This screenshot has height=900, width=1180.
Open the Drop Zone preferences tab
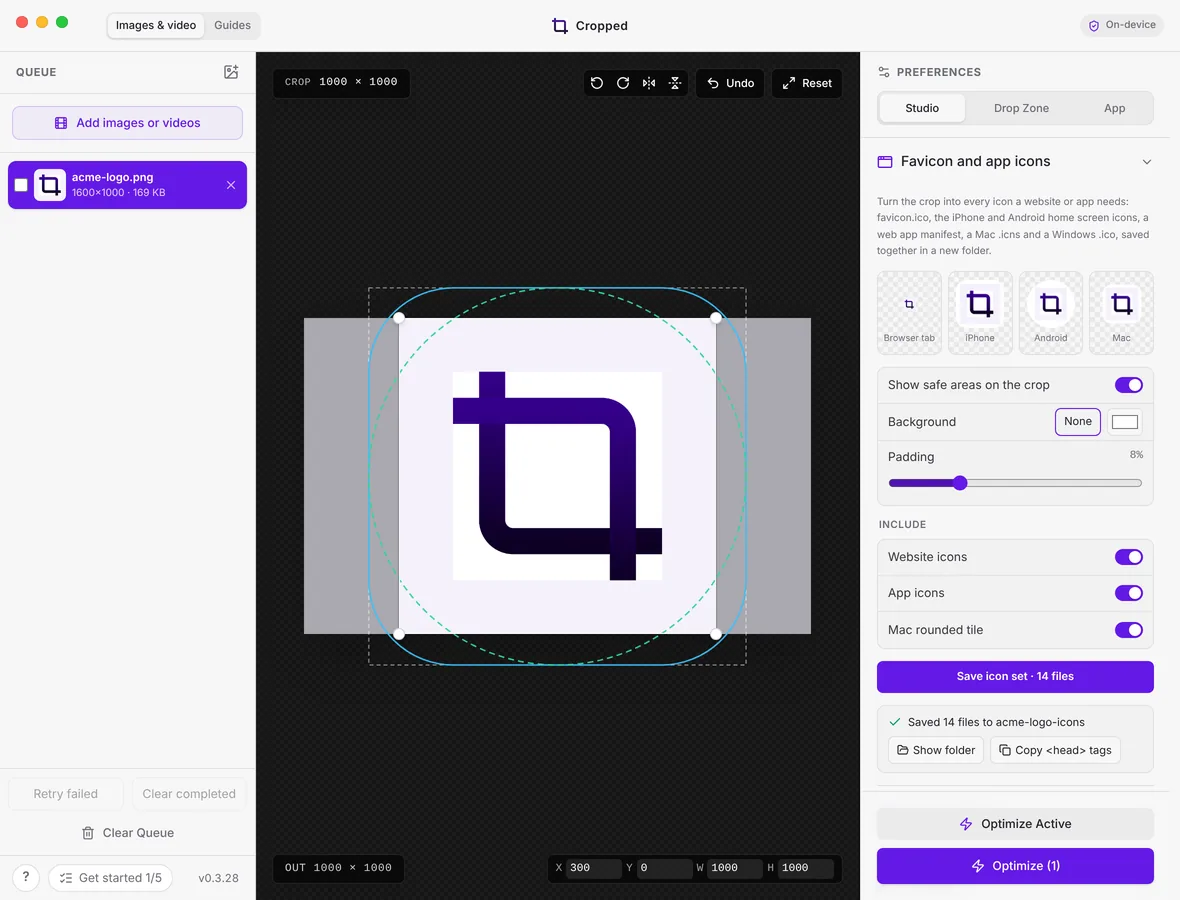(x=1020, y=108)
